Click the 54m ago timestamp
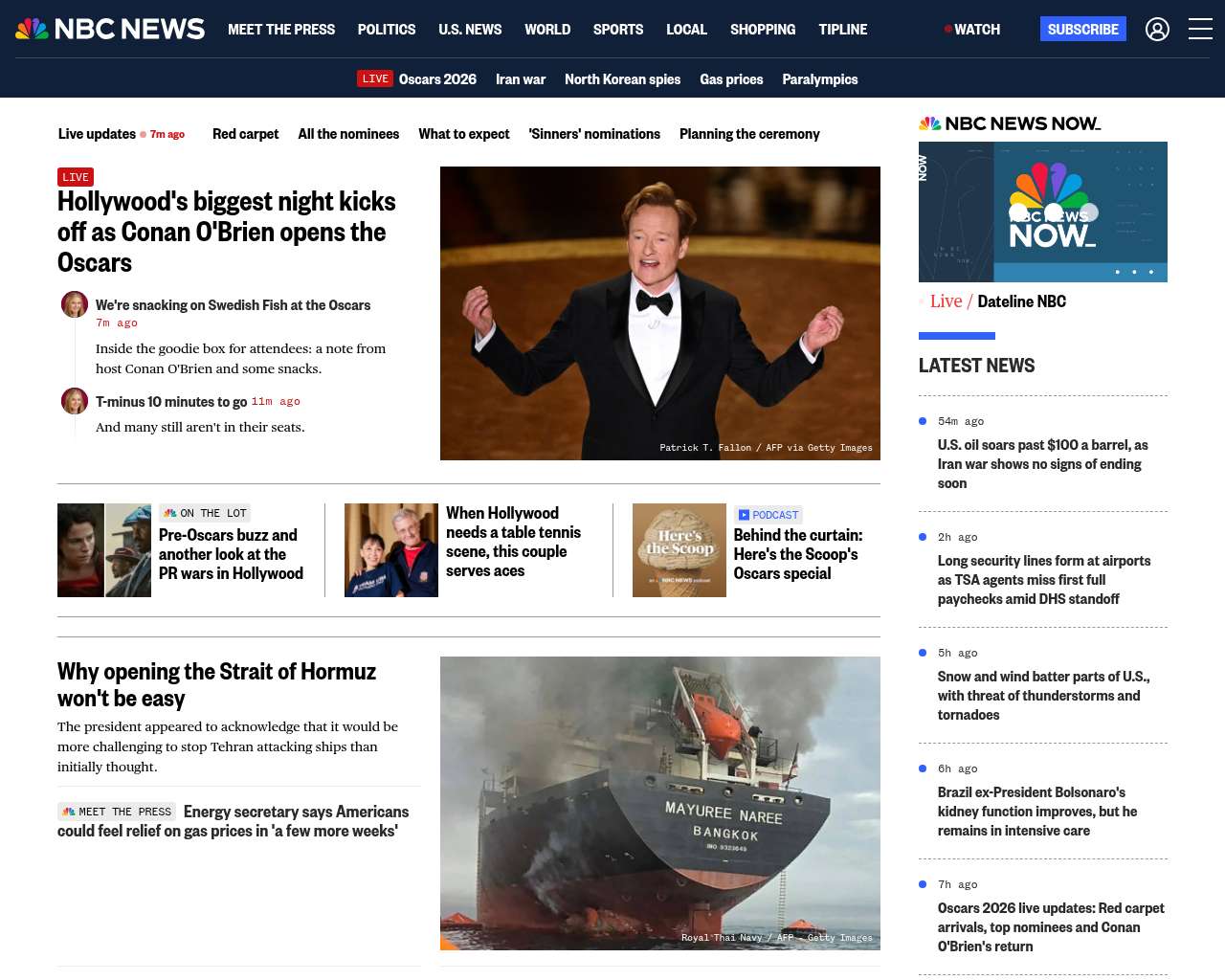Image resolution: width=1225 pixels, height=980 pixels. [x=961, y=421]
